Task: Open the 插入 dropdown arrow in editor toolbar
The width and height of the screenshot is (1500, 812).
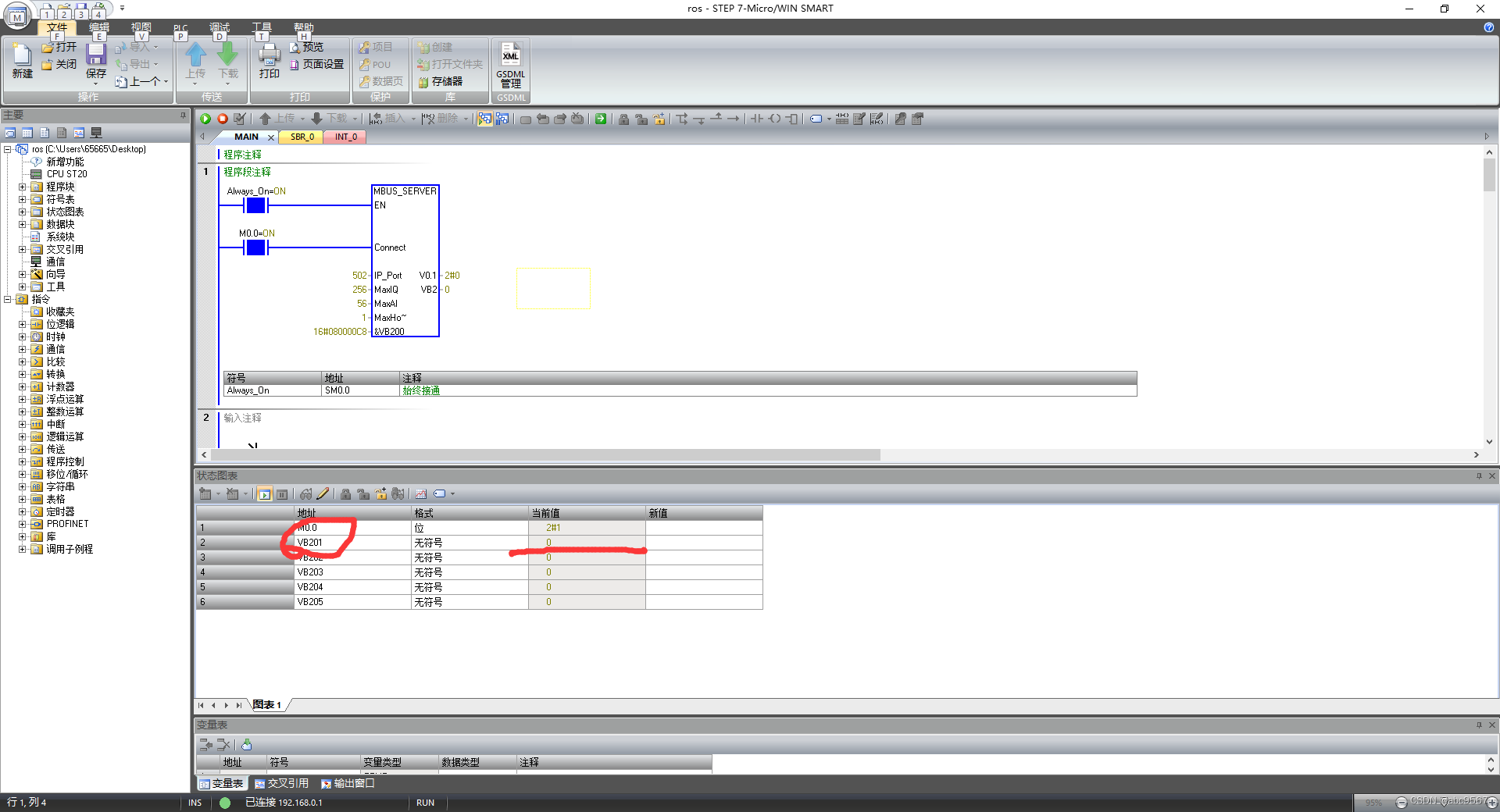Action: coord(413,119)
